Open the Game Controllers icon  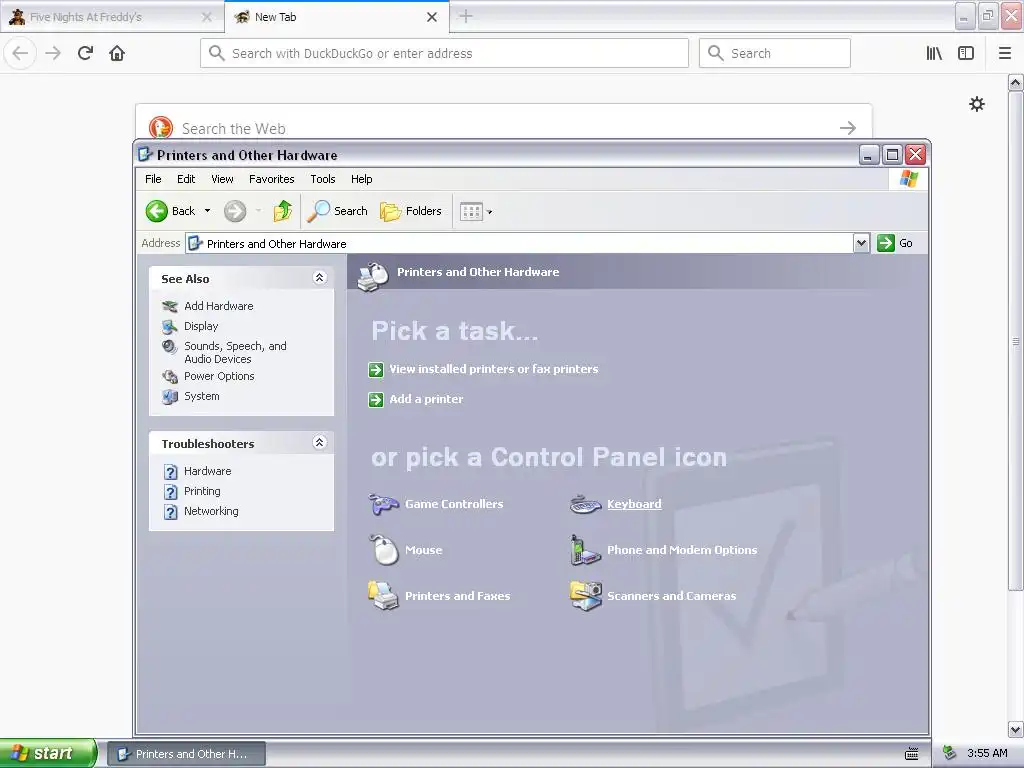pos(383,504)
